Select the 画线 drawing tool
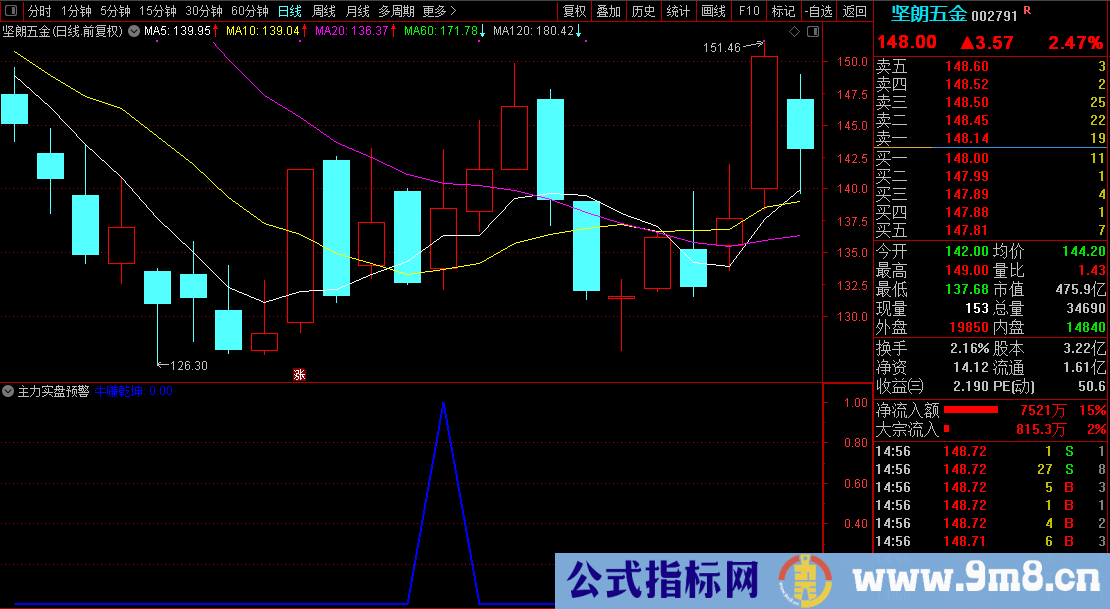 713,11
